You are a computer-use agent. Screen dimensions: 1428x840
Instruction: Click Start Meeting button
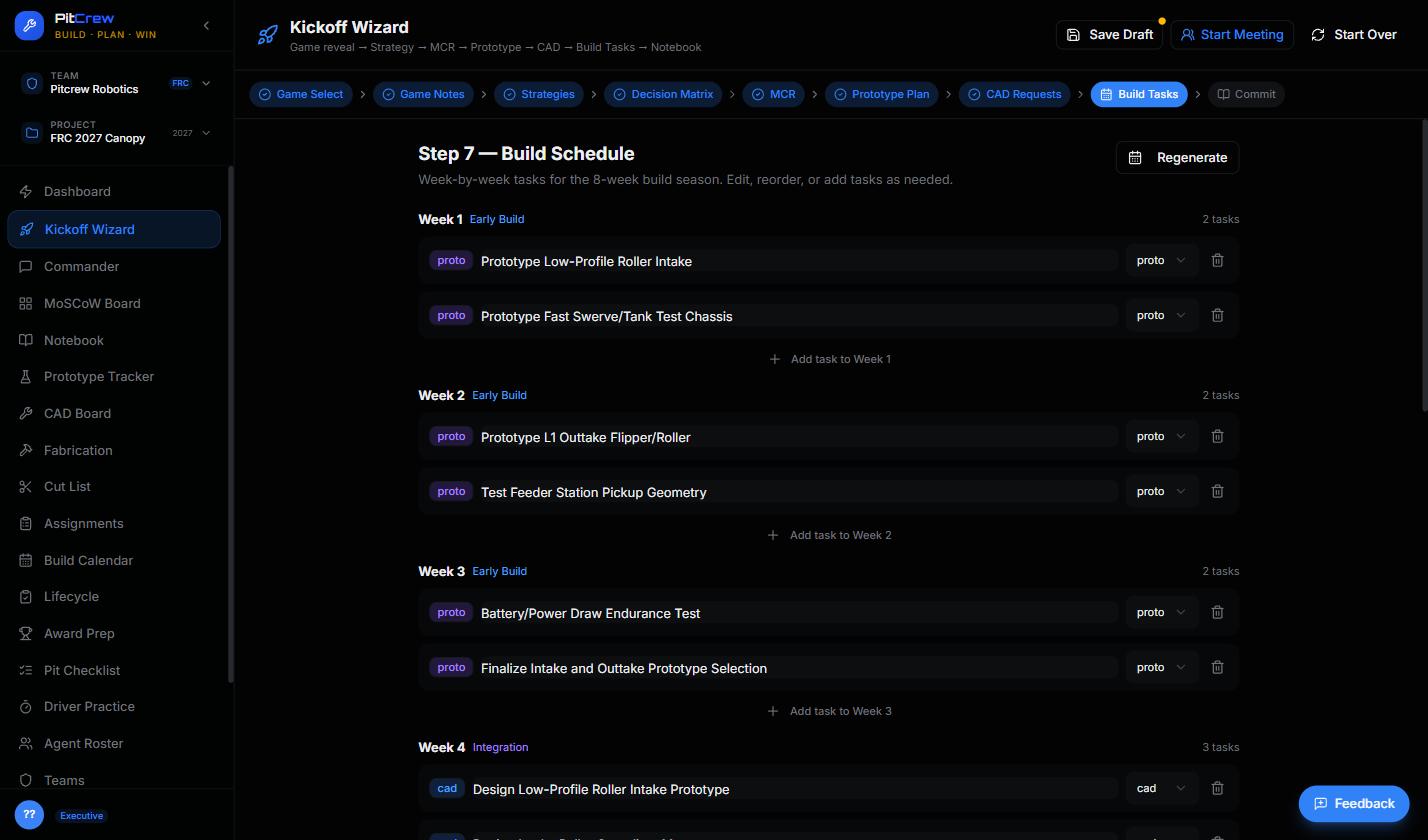pyautogui.click(x=1232, y=34)
